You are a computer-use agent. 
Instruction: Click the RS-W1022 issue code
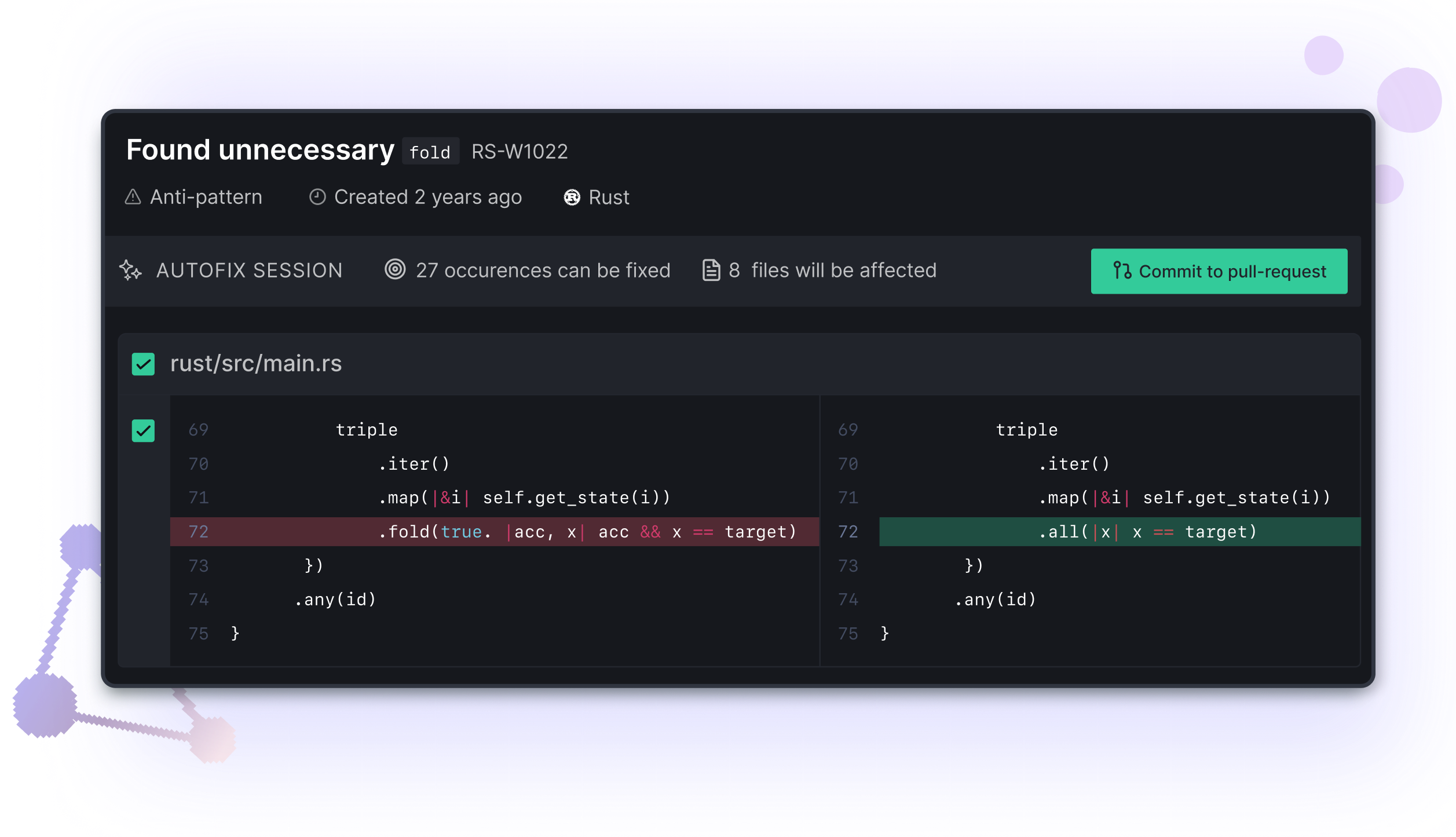(x=519, y=152)
